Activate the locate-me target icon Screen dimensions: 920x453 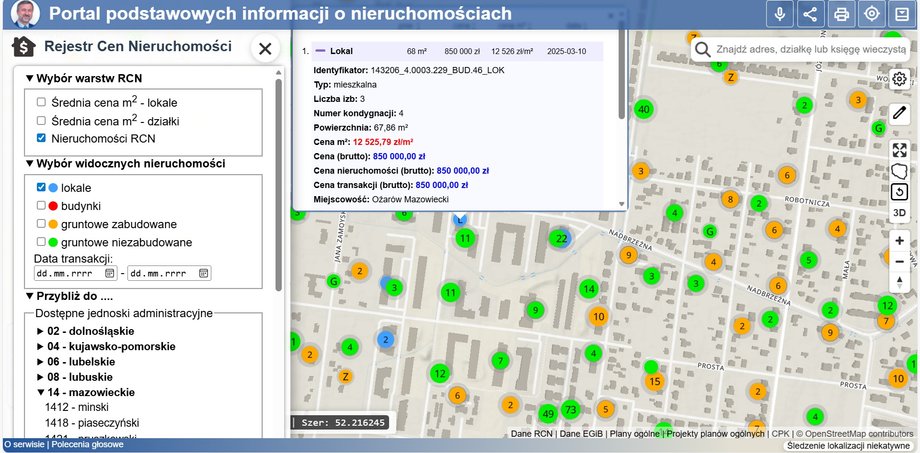[x=872, y=14]
